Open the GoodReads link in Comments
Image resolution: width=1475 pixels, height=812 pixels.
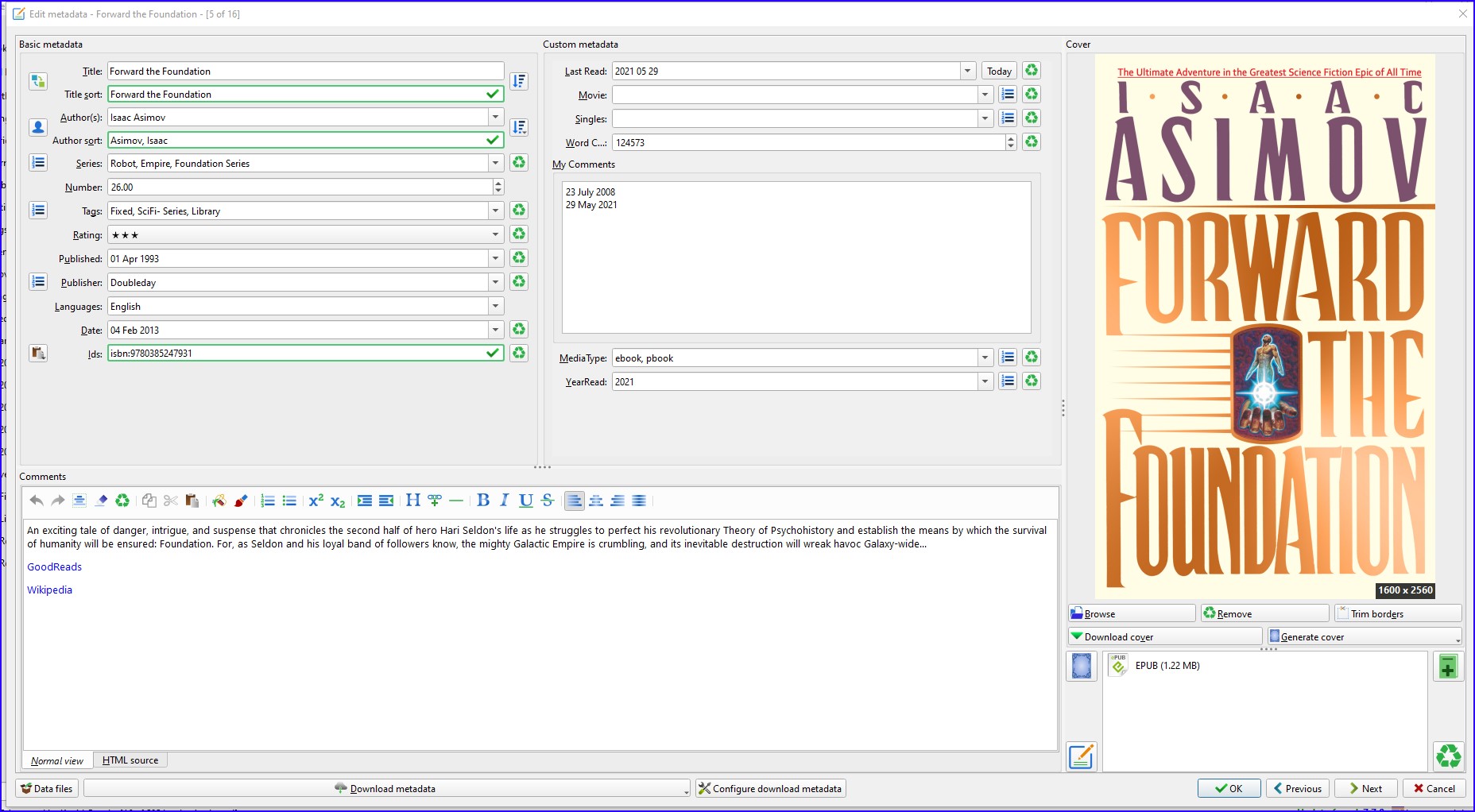(x=54, y=566)
